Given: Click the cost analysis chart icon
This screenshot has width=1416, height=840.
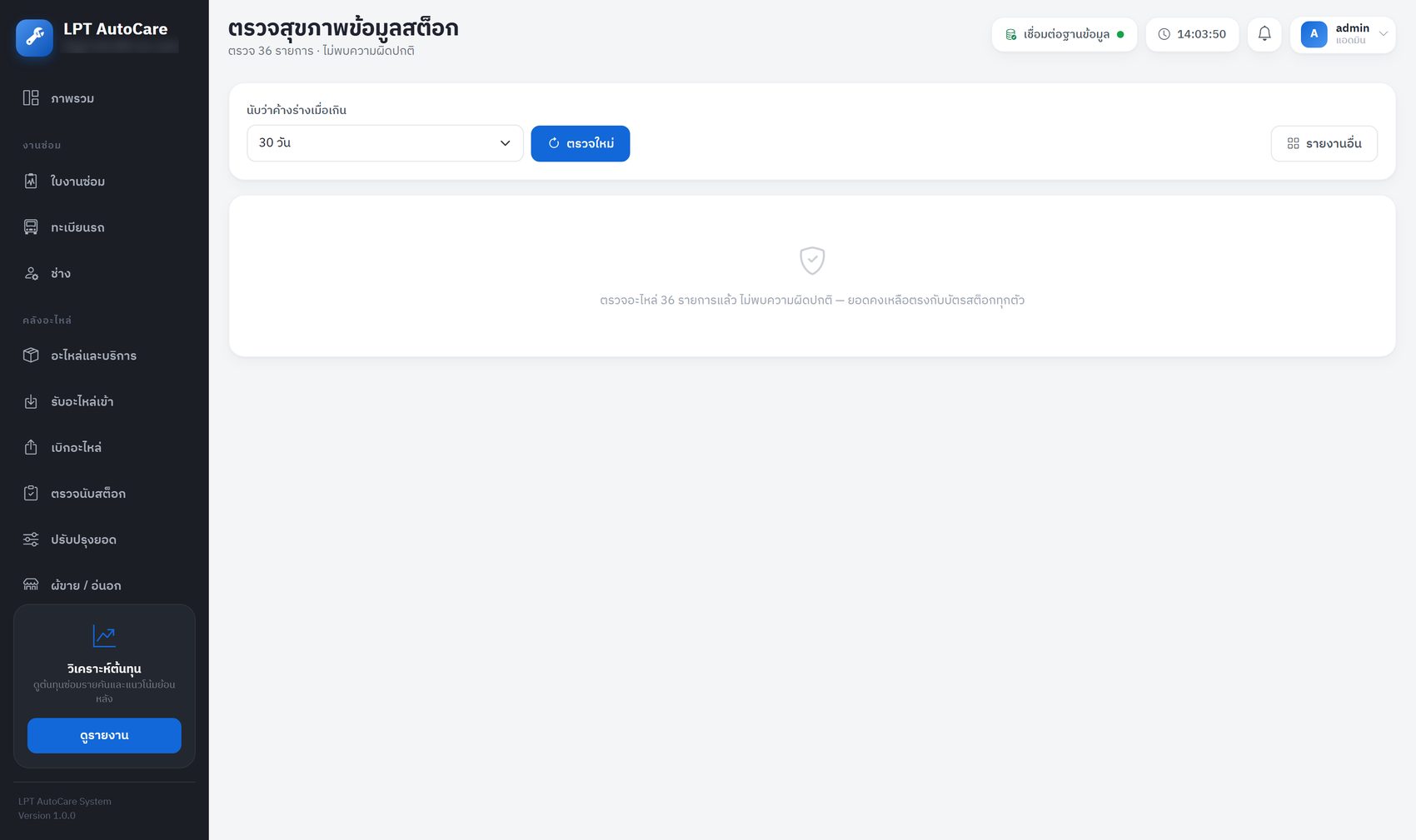Looking at the screenshot, I should pos(104,636).
